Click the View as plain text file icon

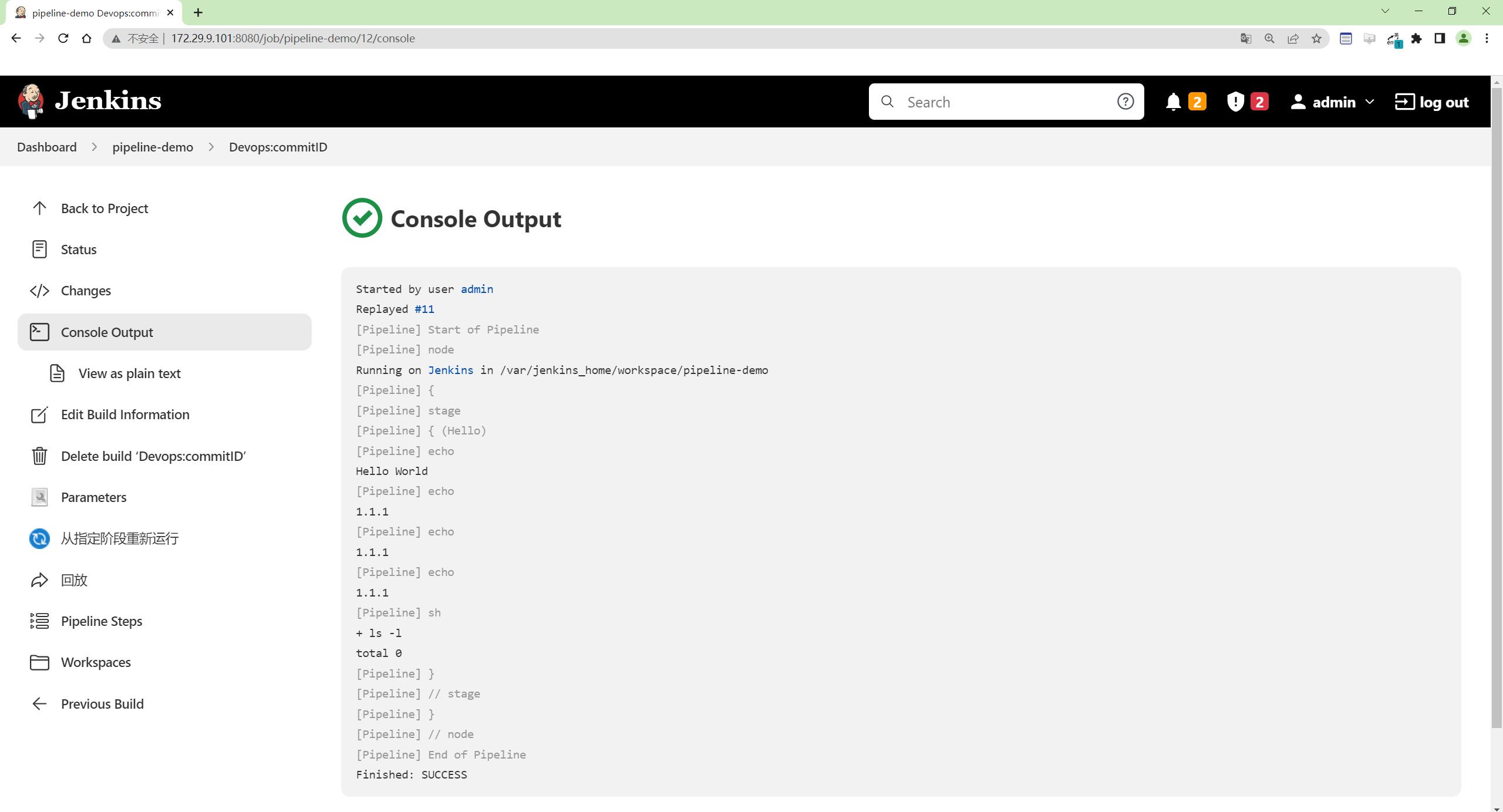coord(57,373)
